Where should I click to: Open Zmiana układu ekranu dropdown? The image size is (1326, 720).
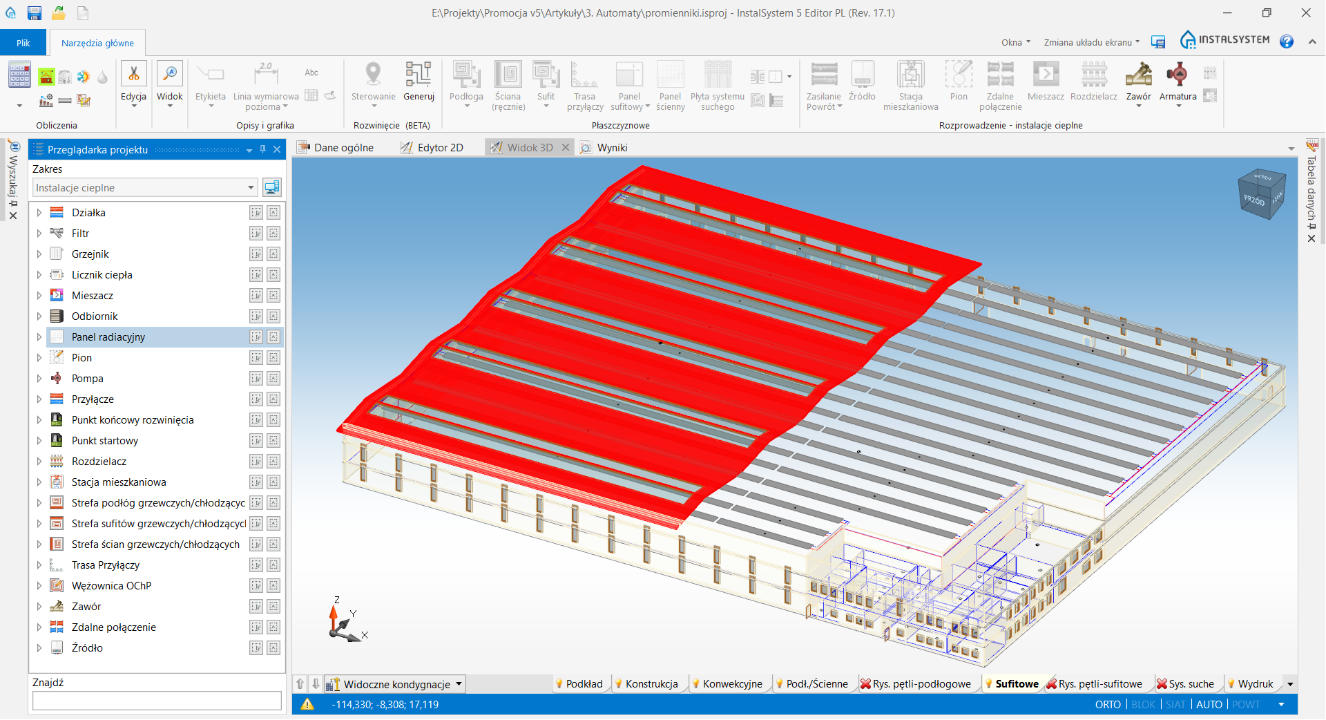click(1092, 42)
